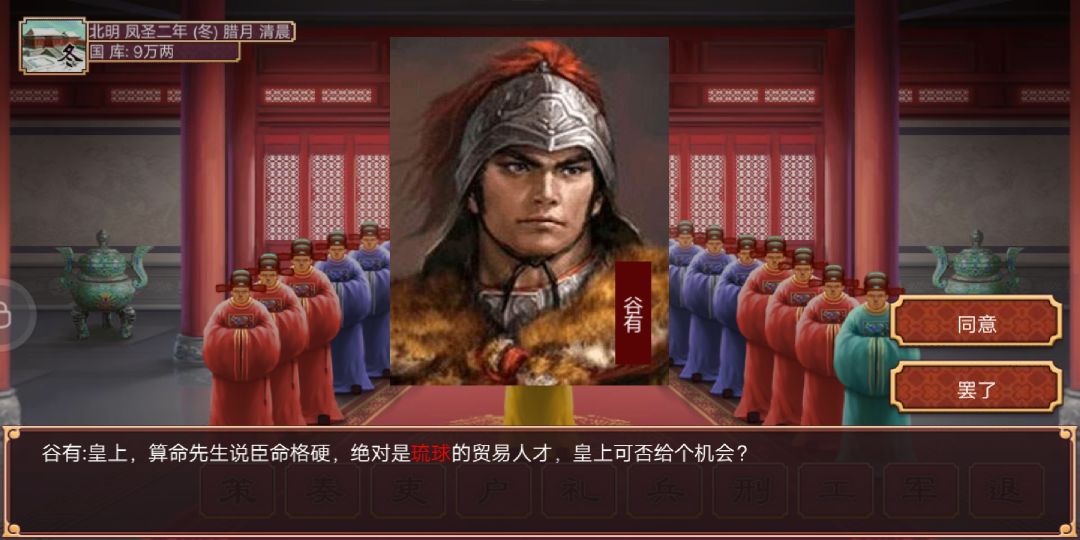Select the 策 (strategy) menu tile
Screen dimensions: 1080x540
238,490
